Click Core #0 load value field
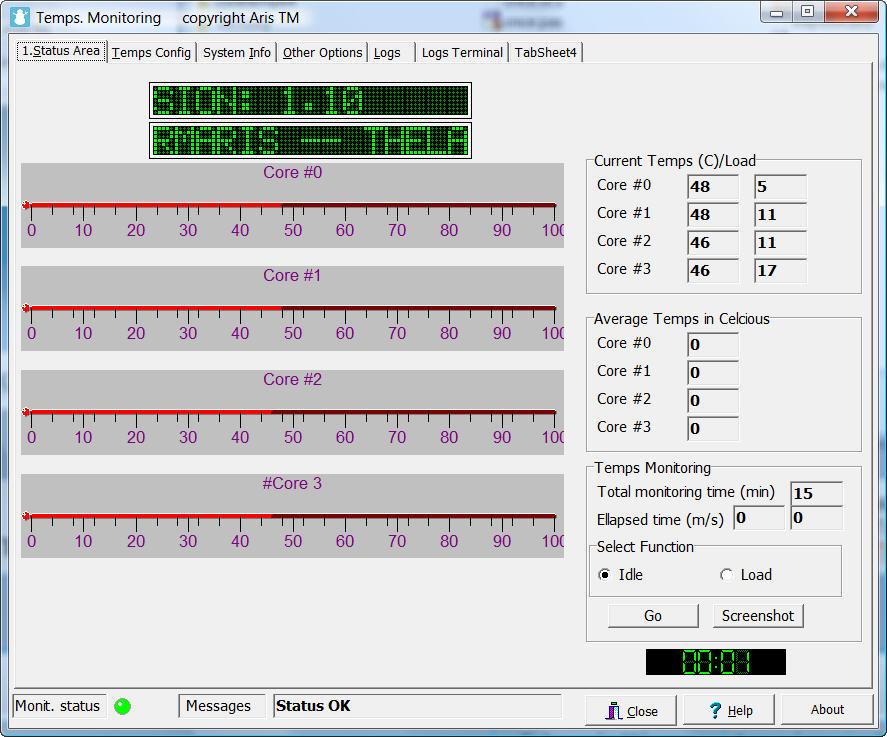This screenshot has width=887, height=737. (x=780, y=187)
